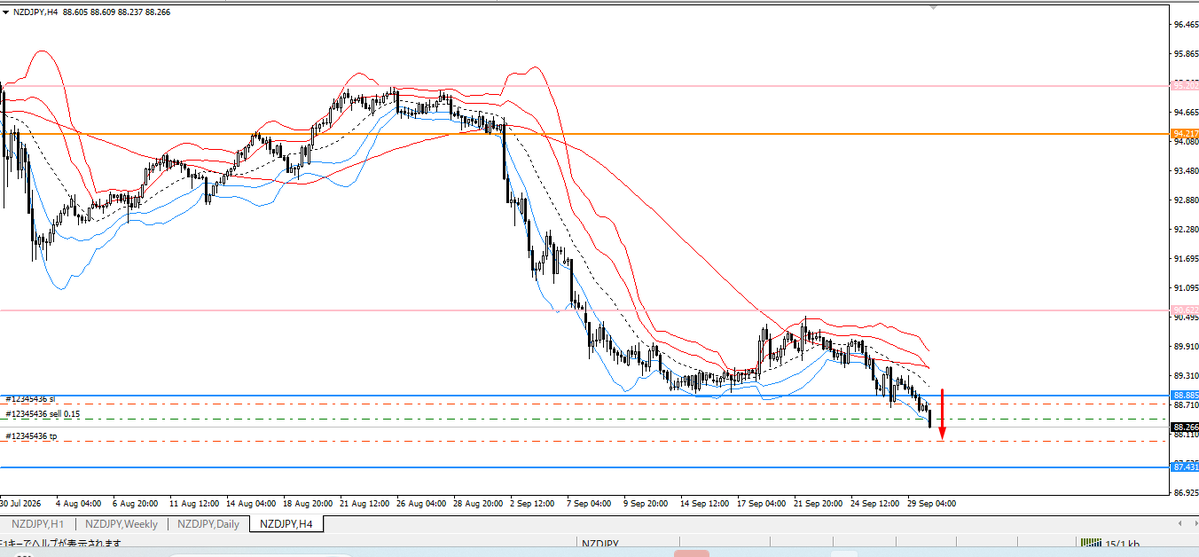The image size is (1199, 557).
Task: Select the #12345436 tp order label
Action: click(x=31, y=436)
